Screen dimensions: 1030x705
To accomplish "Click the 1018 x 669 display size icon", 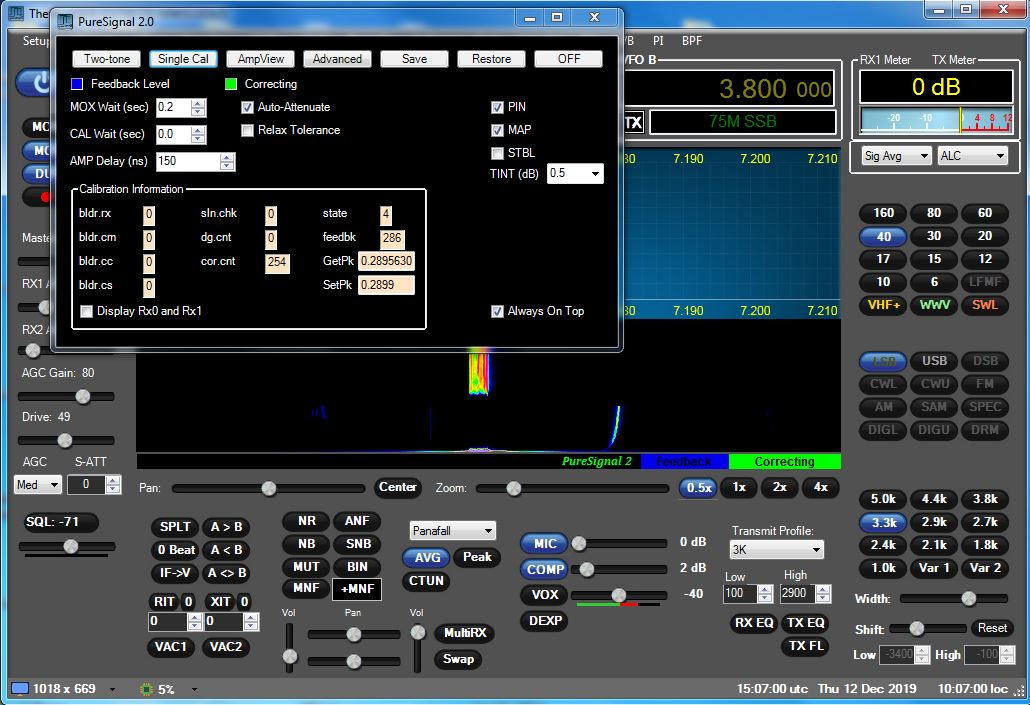I will pyautogui.click(x=20, y=689).
